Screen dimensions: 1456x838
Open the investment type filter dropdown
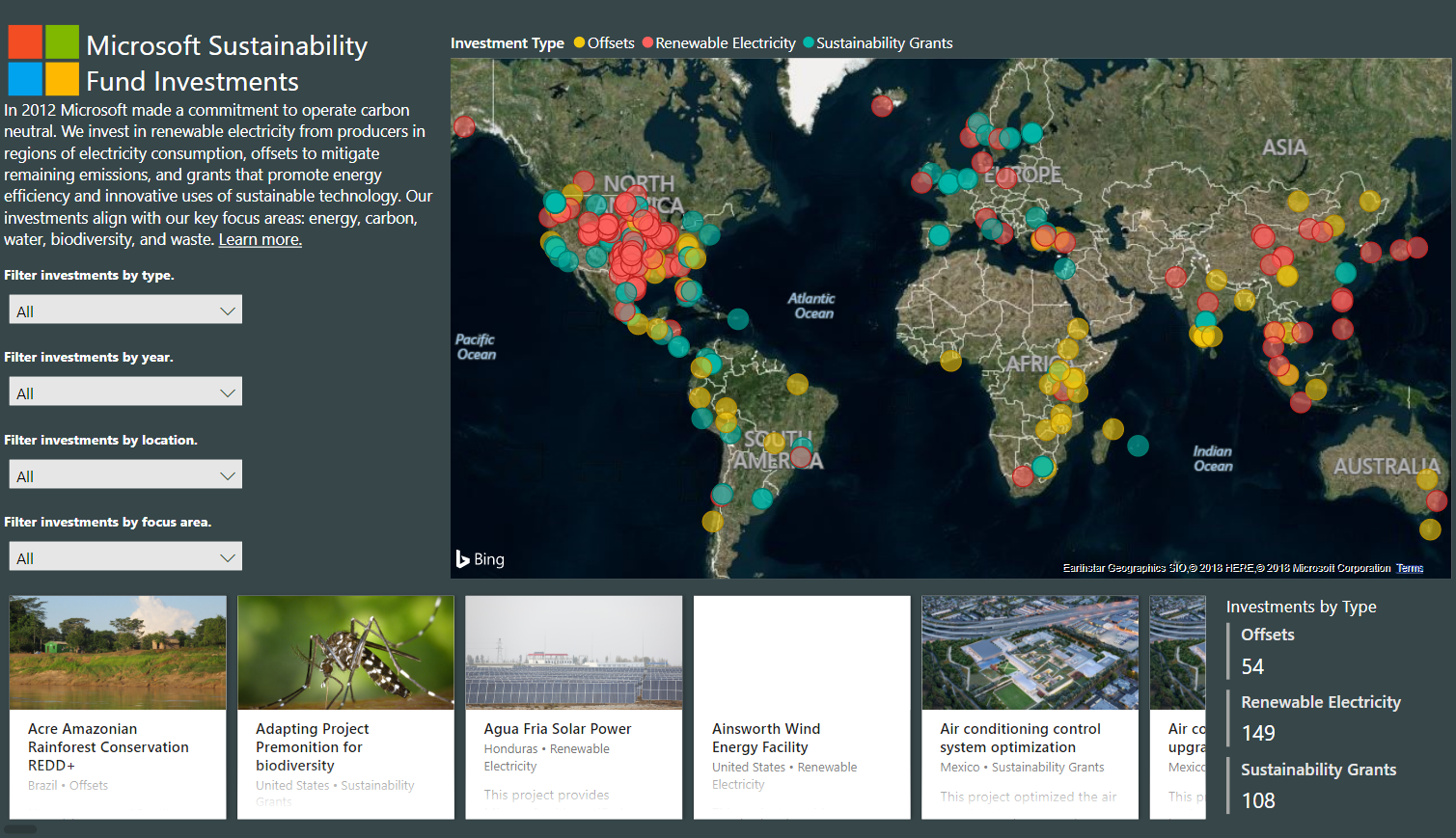point(125,311)
